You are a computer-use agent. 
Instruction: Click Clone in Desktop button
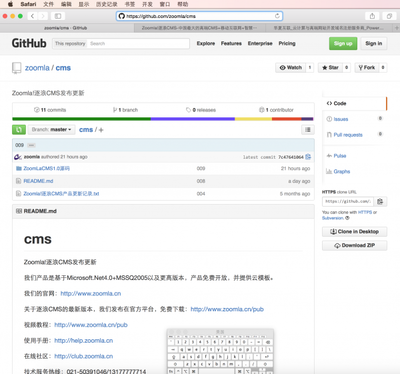354,232
